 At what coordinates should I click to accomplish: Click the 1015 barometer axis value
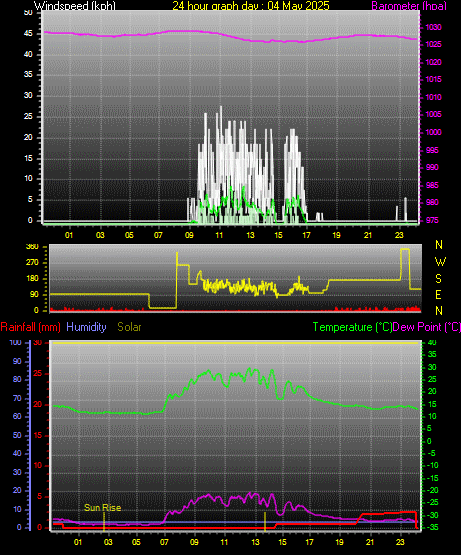[x=433, y=79]
